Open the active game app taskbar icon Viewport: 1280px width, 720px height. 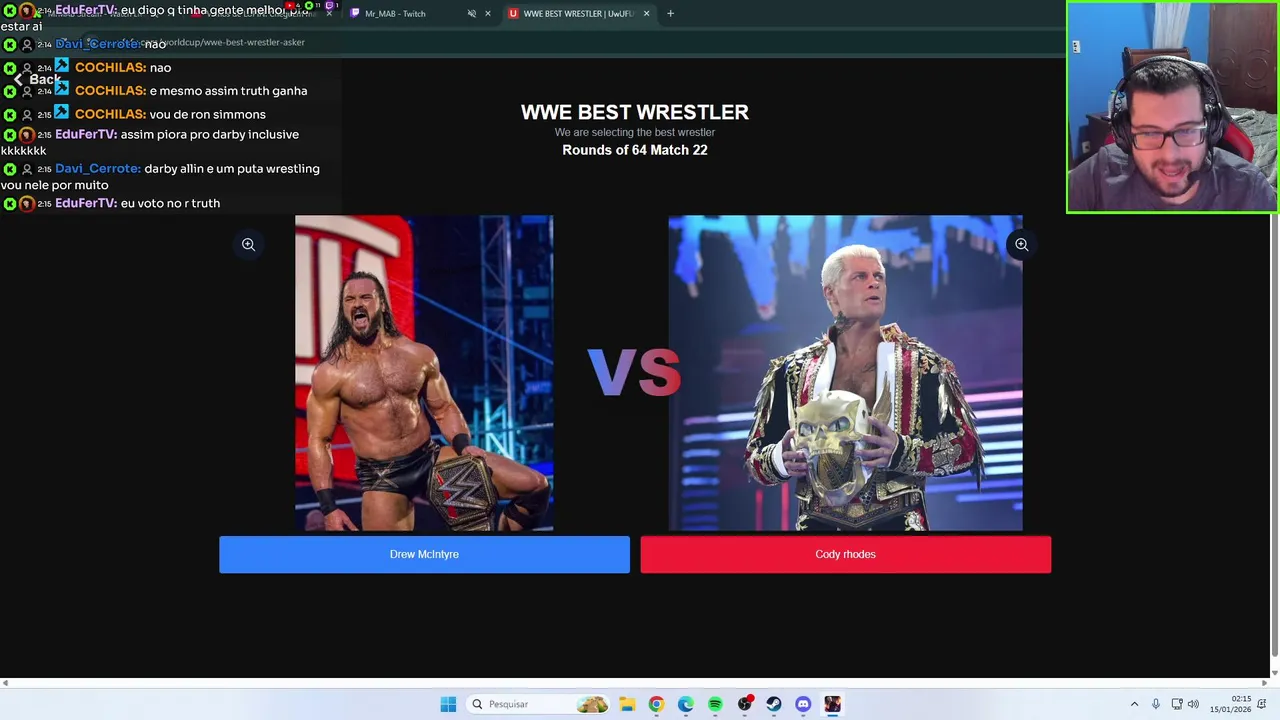[x=832, y=704]
